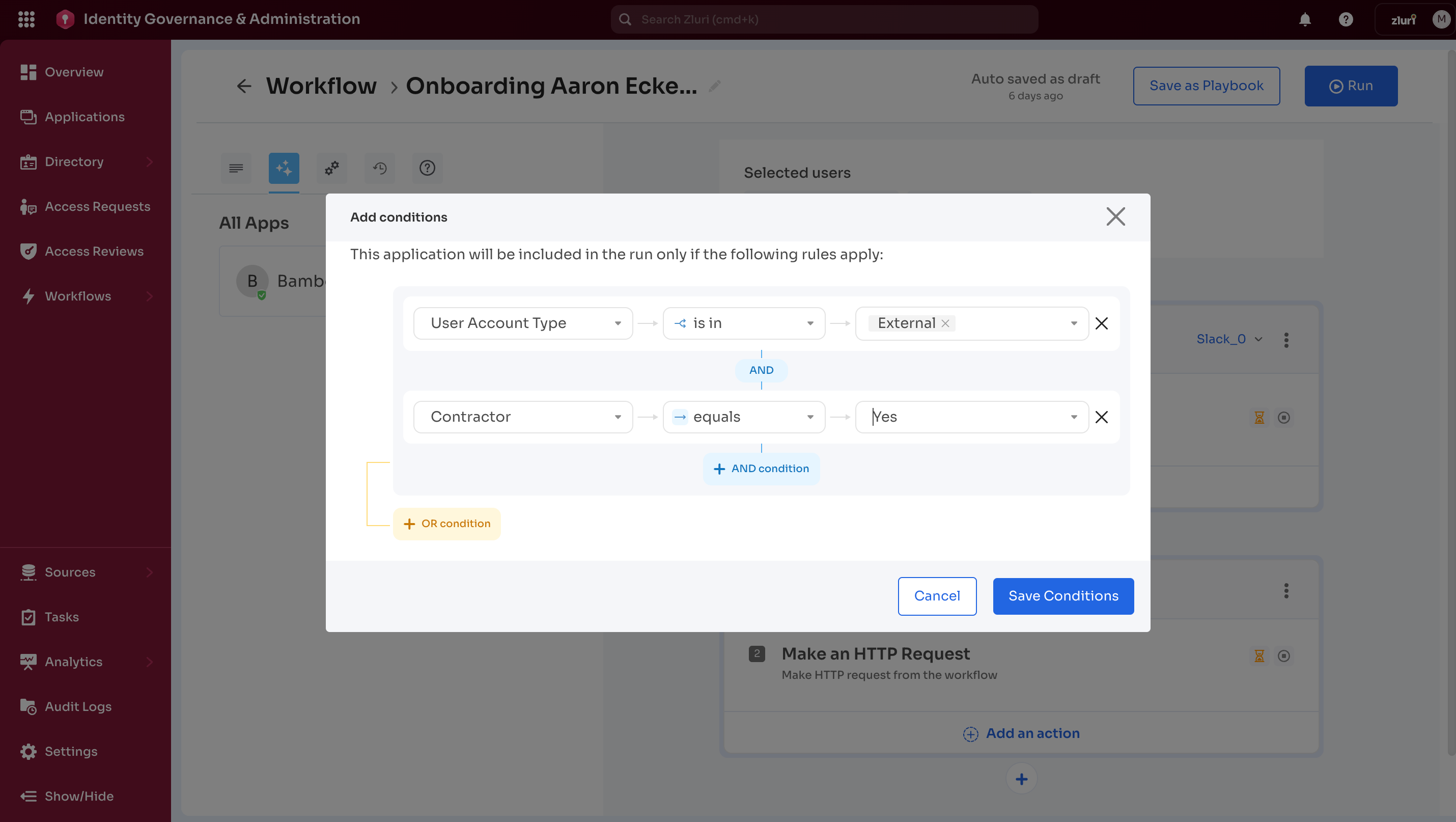Image resolution: width=1456 pixels, height=822 pixels.
Task: Add an AND condition
Action: (761, 469)
